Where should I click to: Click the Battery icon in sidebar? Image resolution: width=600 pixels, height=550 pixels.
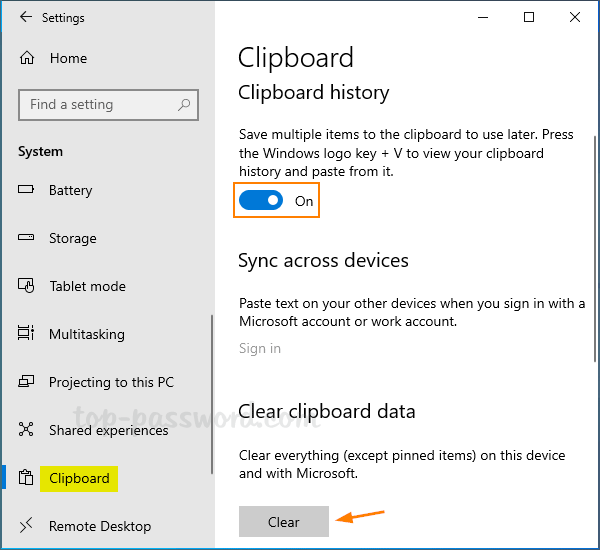(28, 190)
